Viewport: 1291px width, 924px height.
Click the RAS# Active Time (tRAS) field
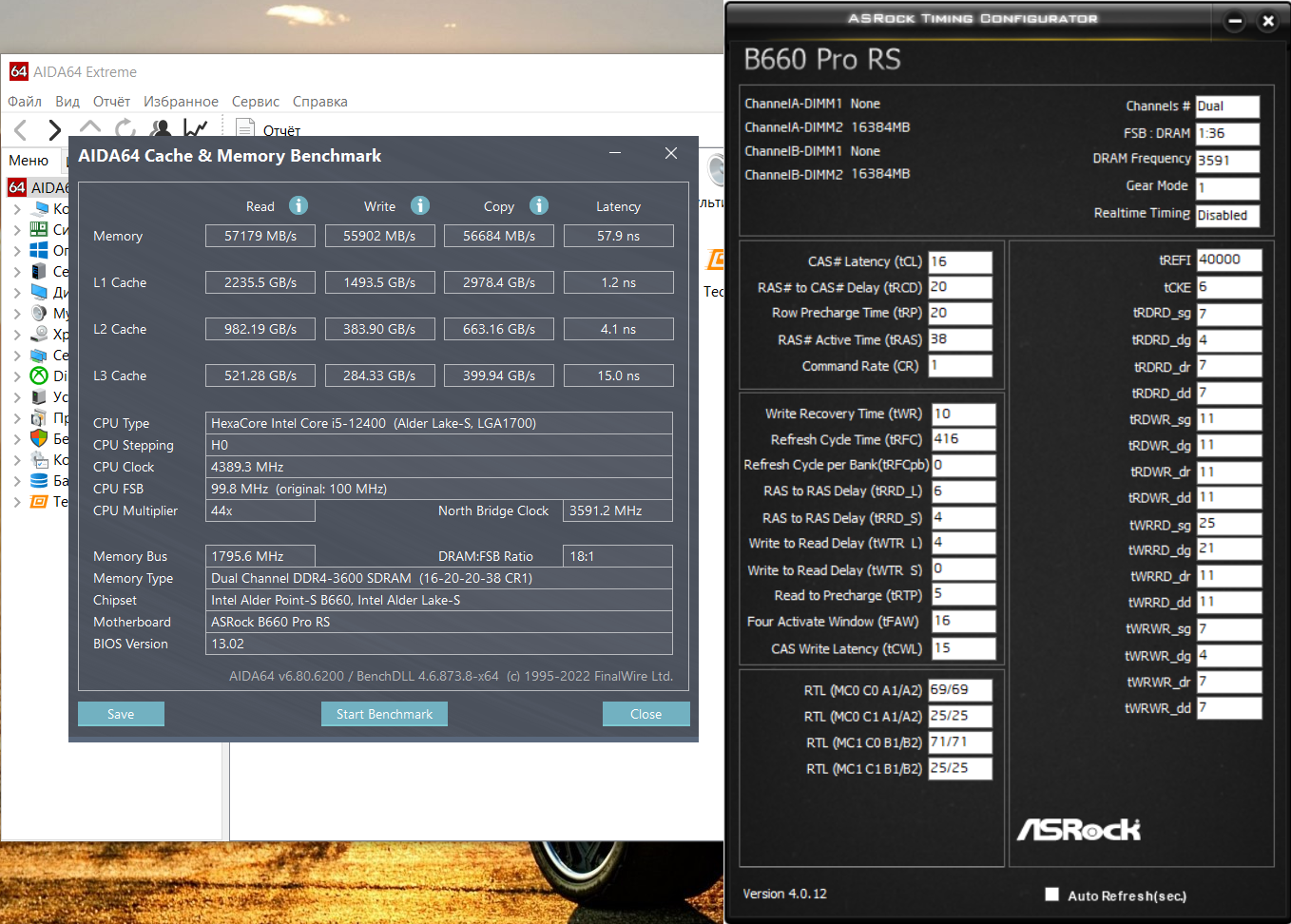pos(960,339)
